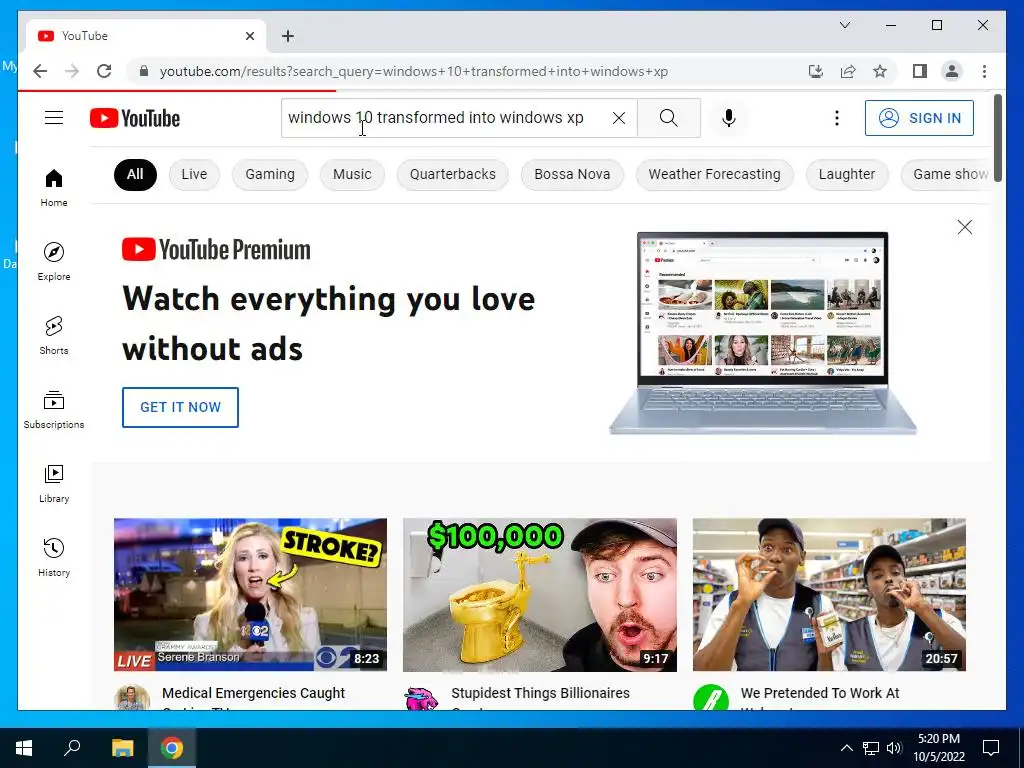Select the Weather Forecasting chip

point(714,174)
